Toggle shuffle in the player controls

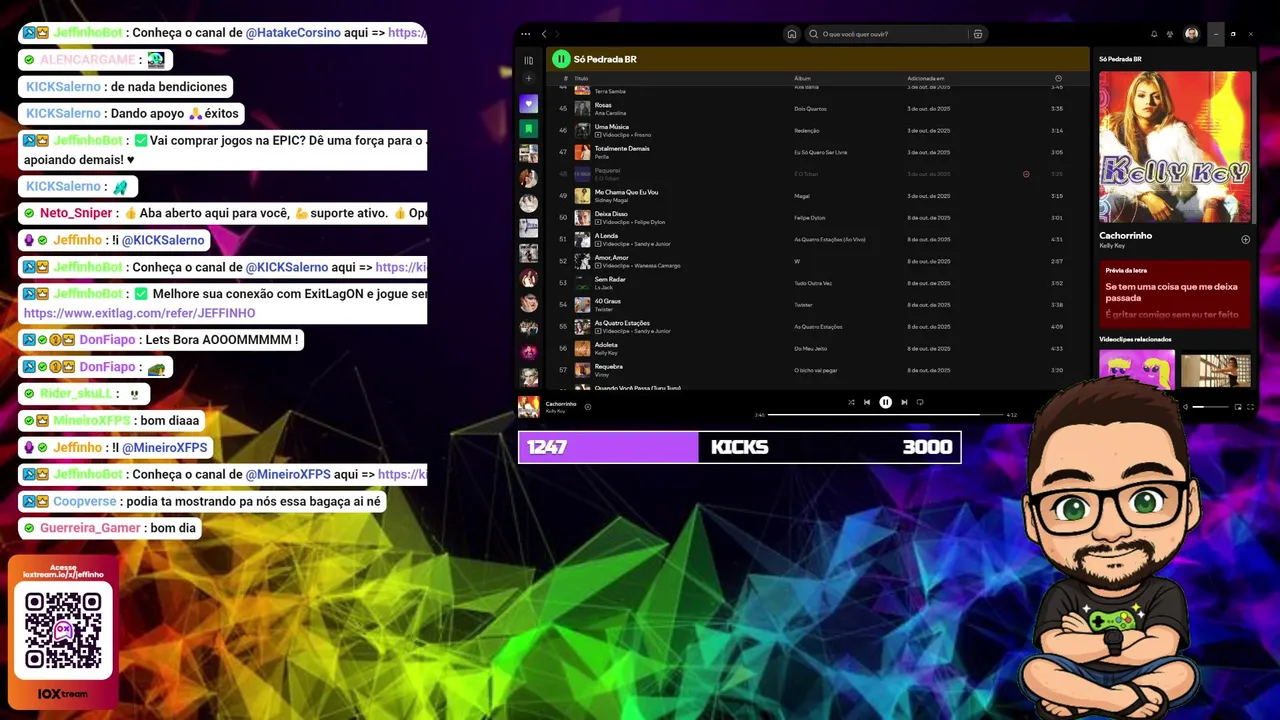coord(851,402)
